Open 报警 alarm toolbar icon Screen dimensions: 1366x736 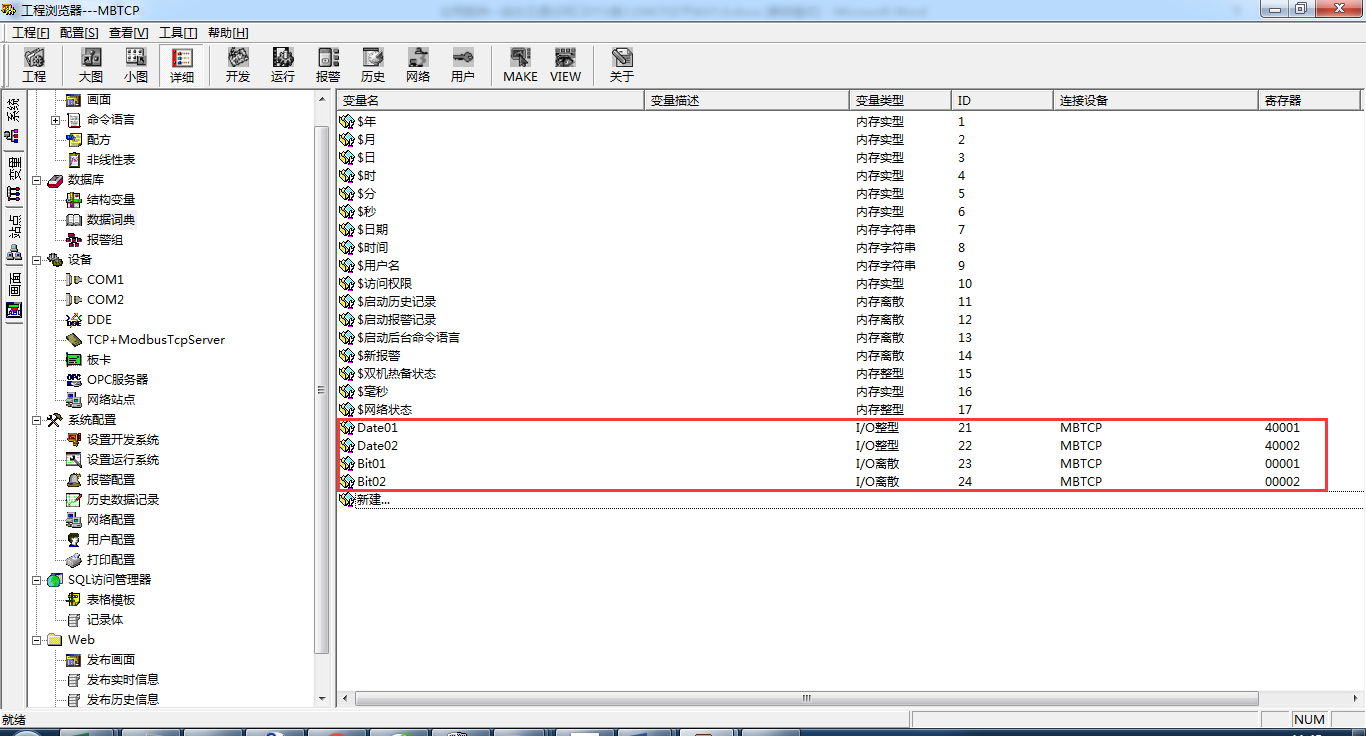328,65
